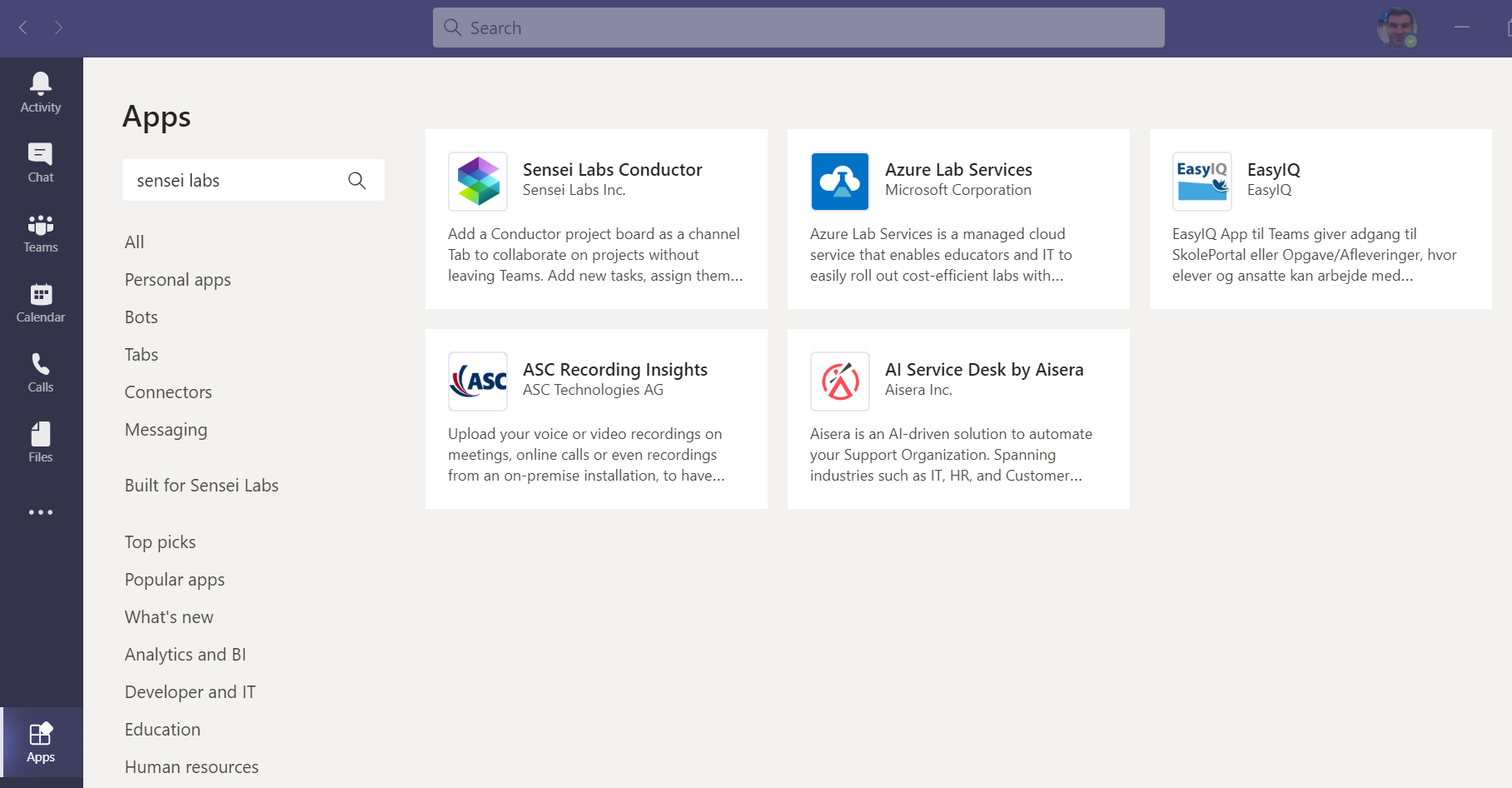The height and width of the screenshot is (788, 1512).
Task: Open the Top picks category
Action: pos(160,542)
